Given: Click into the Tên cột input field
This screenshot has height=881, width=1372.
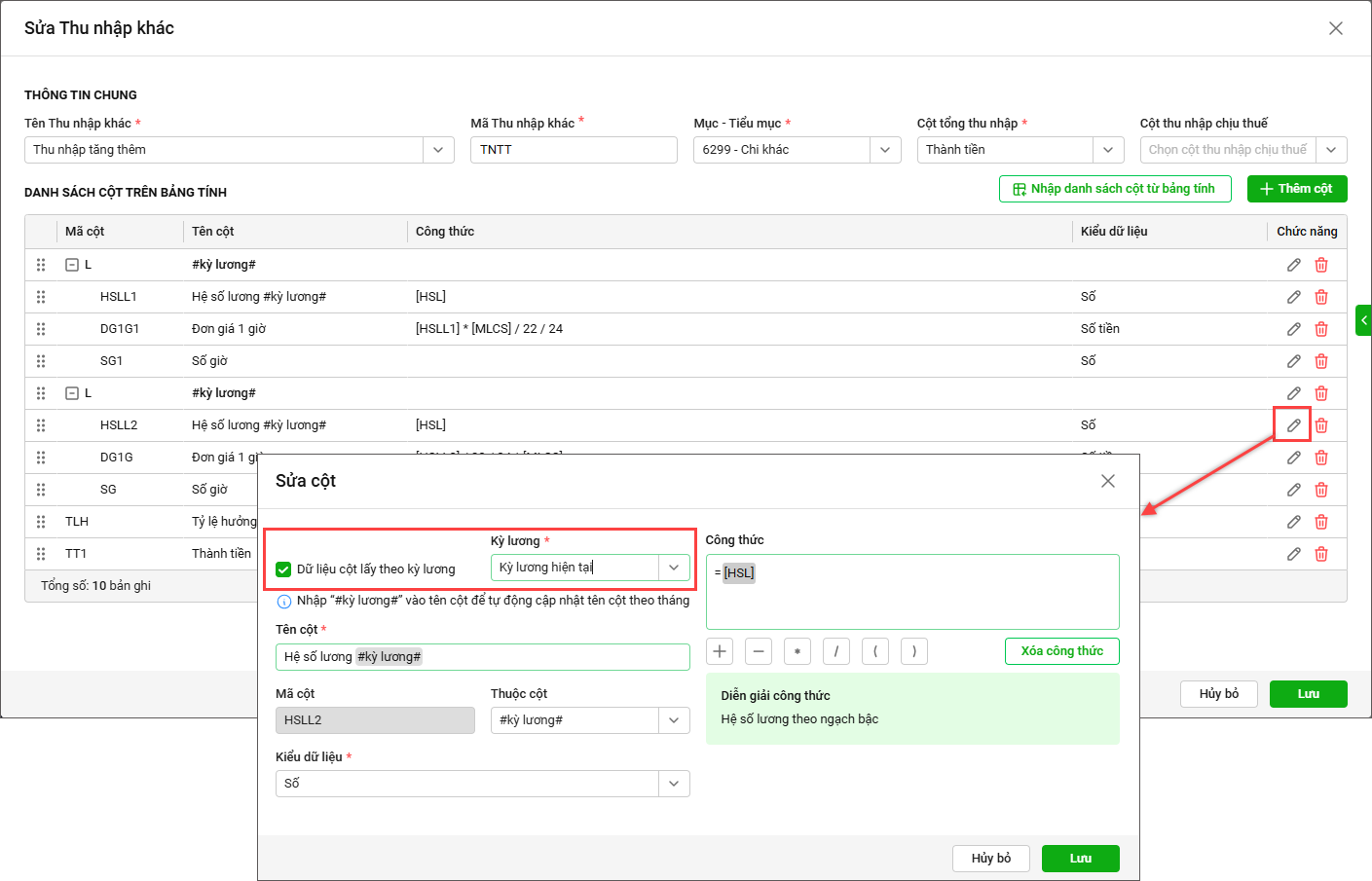Looking at the screenshot, I should tap(482, 657).
